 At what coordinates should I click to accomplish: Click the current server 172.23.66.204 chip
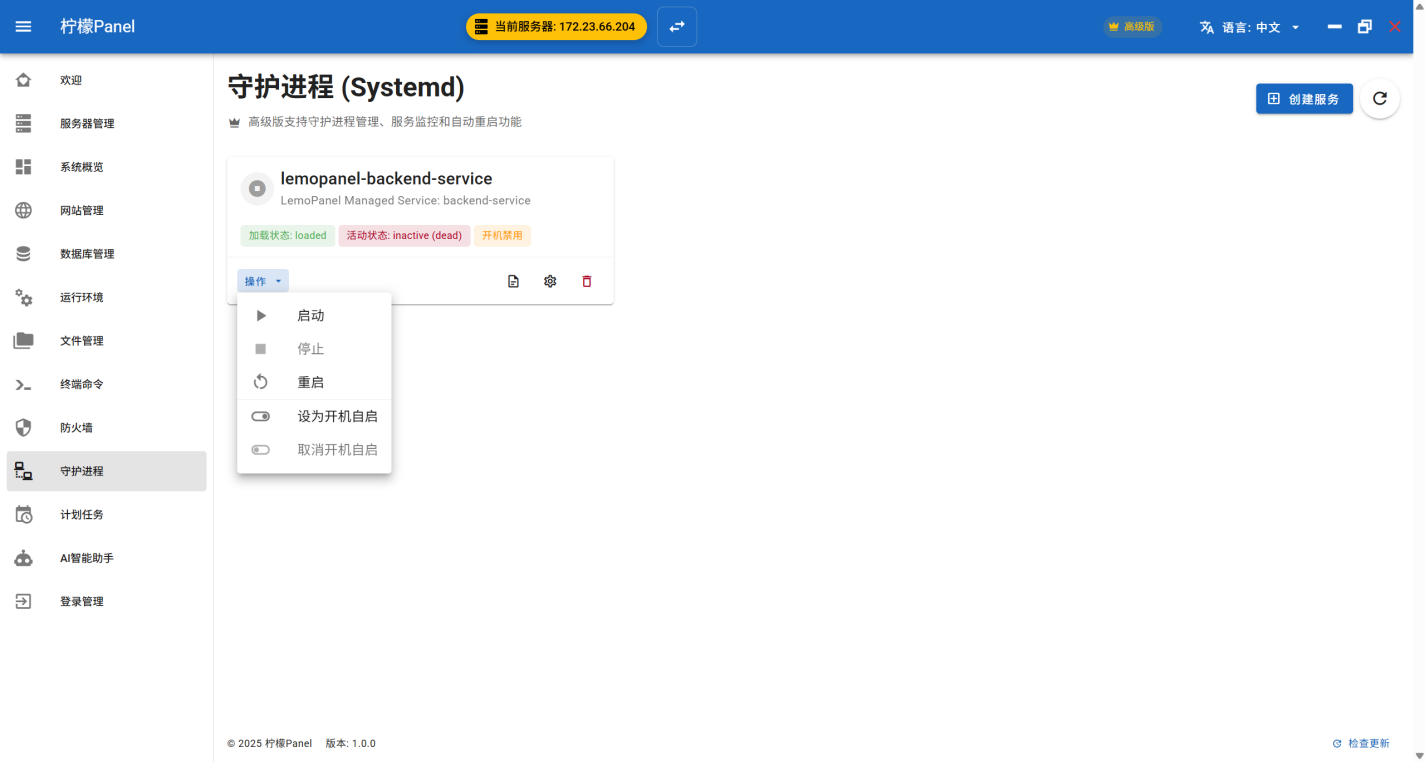(x=556, y=27)
